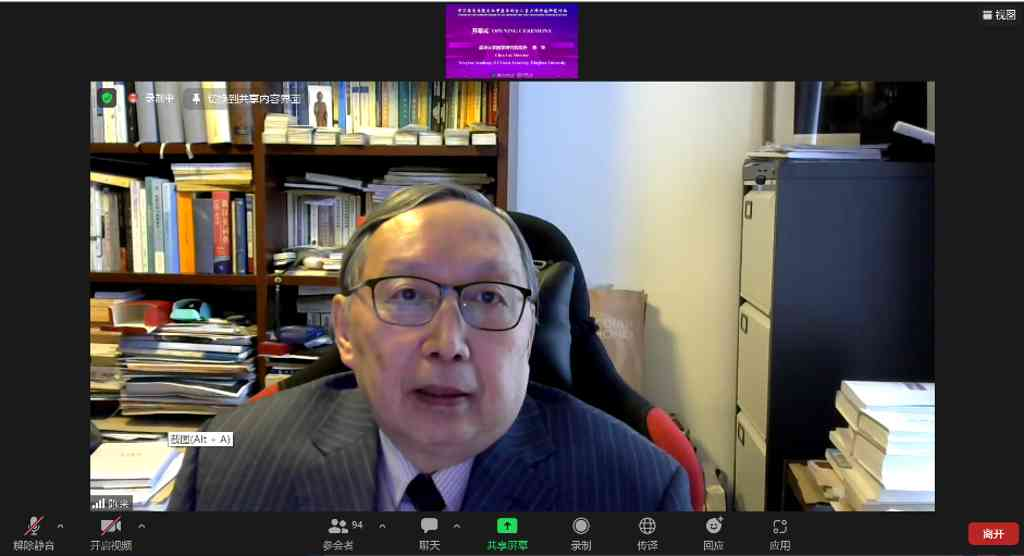Viewport: 1024px width, 556px height.
Task: Open the apps (应用) icon
Action: click(x=780, y=527)
